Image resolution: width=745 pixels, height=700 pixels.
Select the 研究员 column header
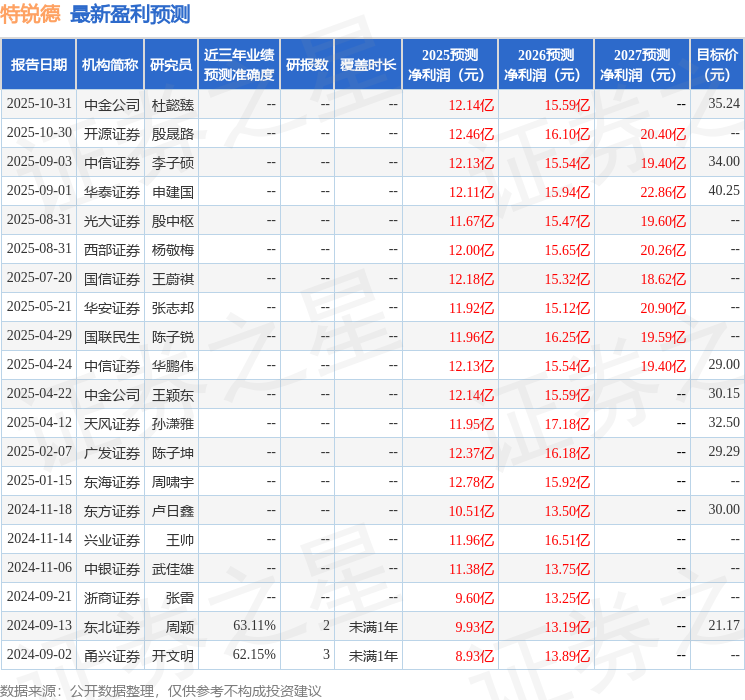(171, 64)
